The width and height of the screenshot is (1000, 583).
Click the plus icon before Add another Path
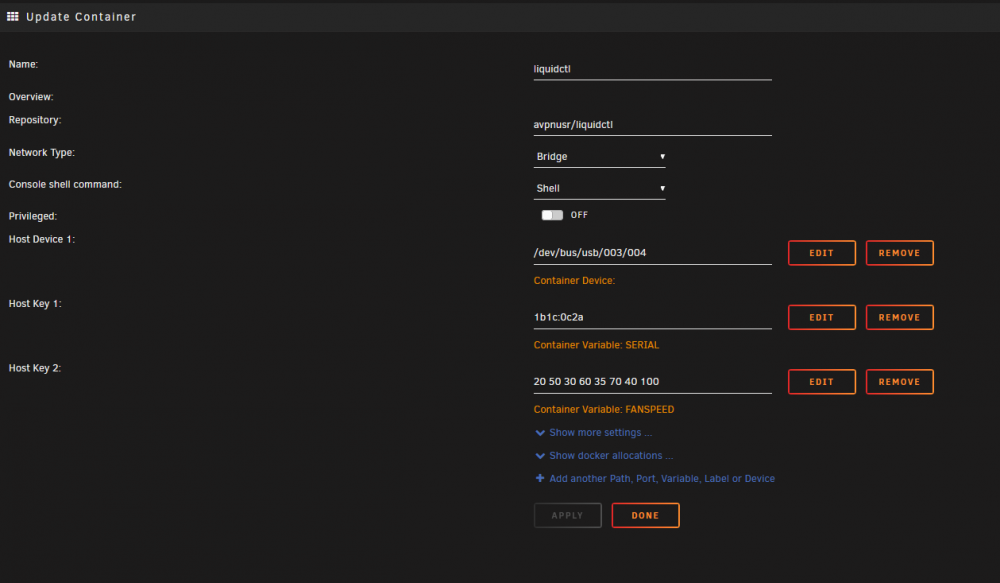(540, 478)
